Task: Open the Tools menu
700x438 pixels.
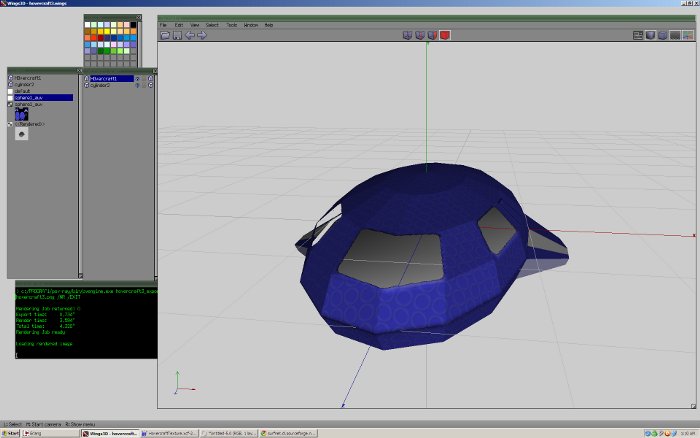Action: [231, 24]
